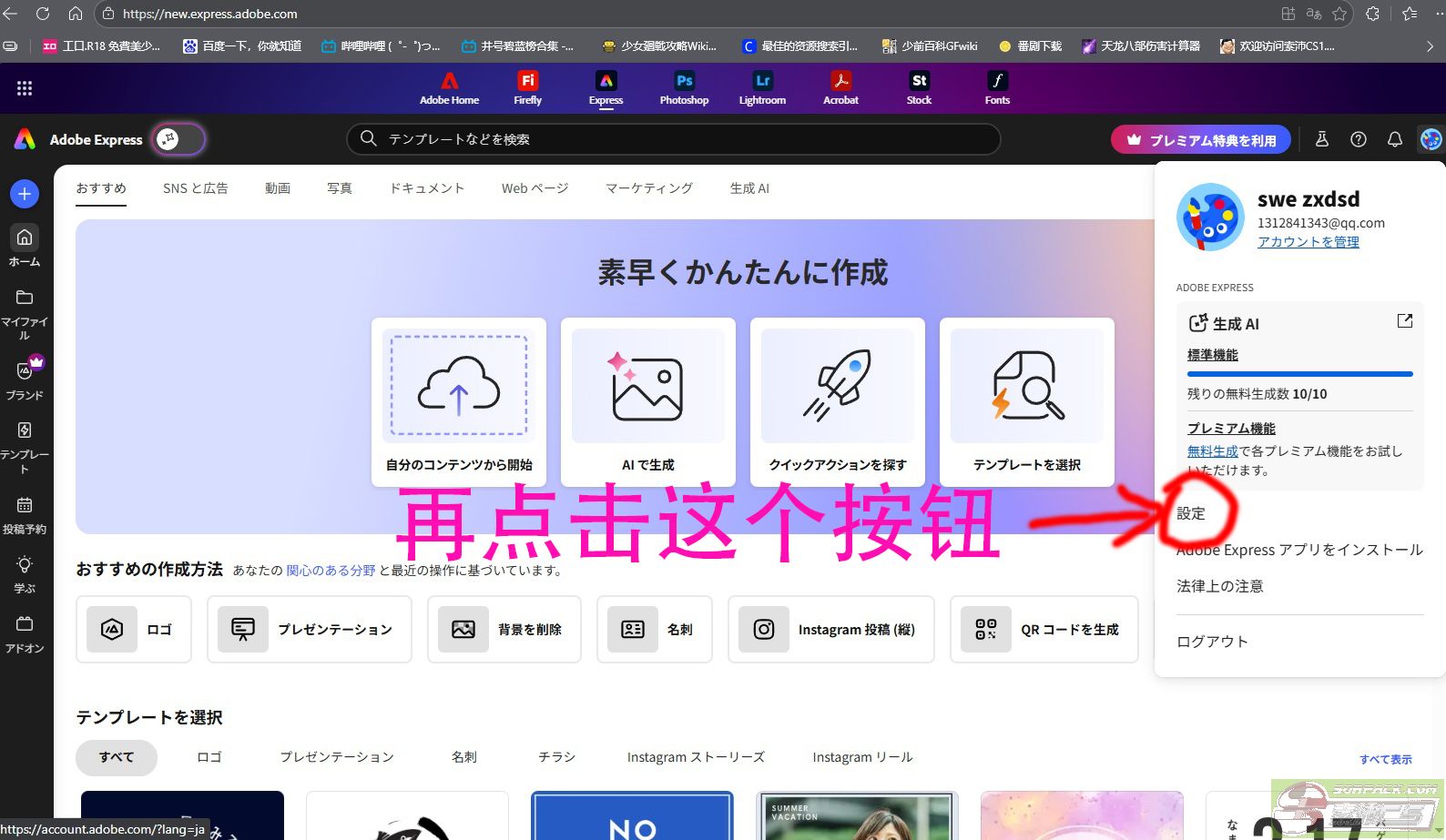Image resolution: width=1446 pixels, height=840 pixels.
Task: Open the apps grid launcher menu
Action: [25, 88]
